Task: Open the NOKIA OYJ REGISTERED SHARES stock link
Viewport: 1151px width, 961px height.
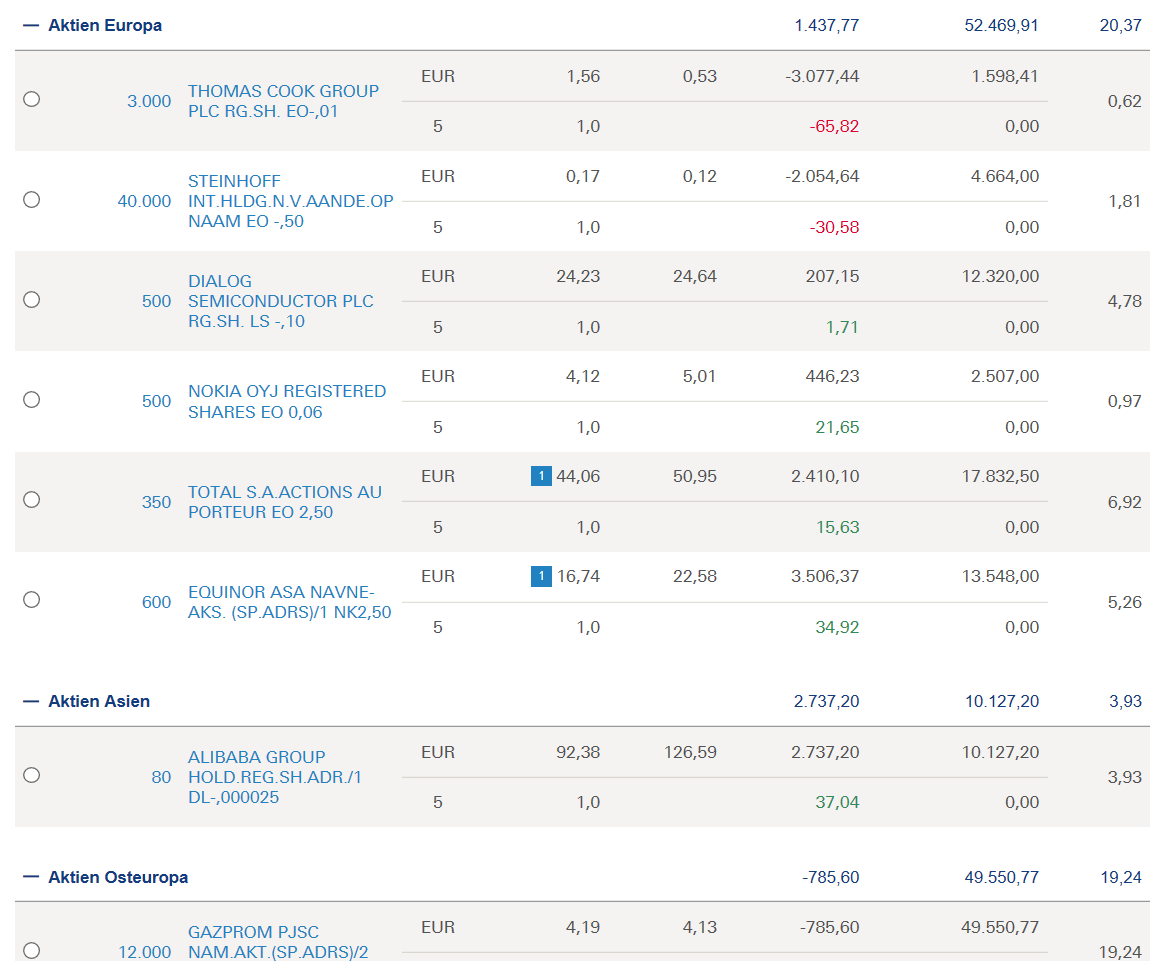Action: pos(287,399)
